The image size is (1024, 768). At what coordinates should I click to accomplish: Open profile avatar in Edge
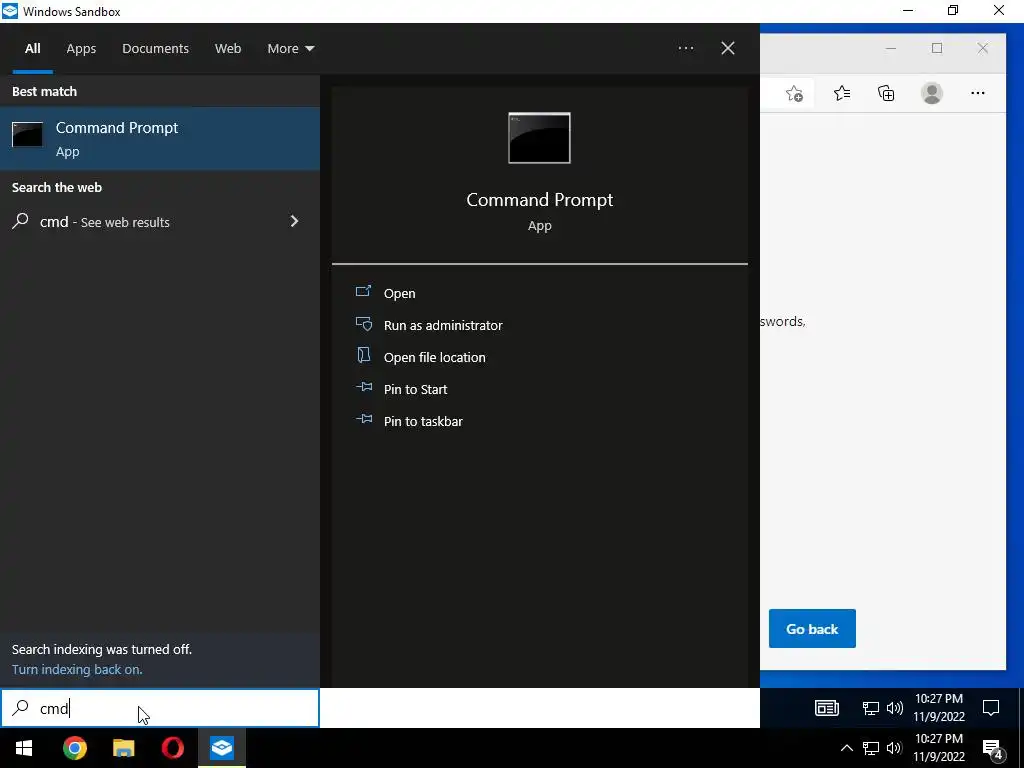932,93
